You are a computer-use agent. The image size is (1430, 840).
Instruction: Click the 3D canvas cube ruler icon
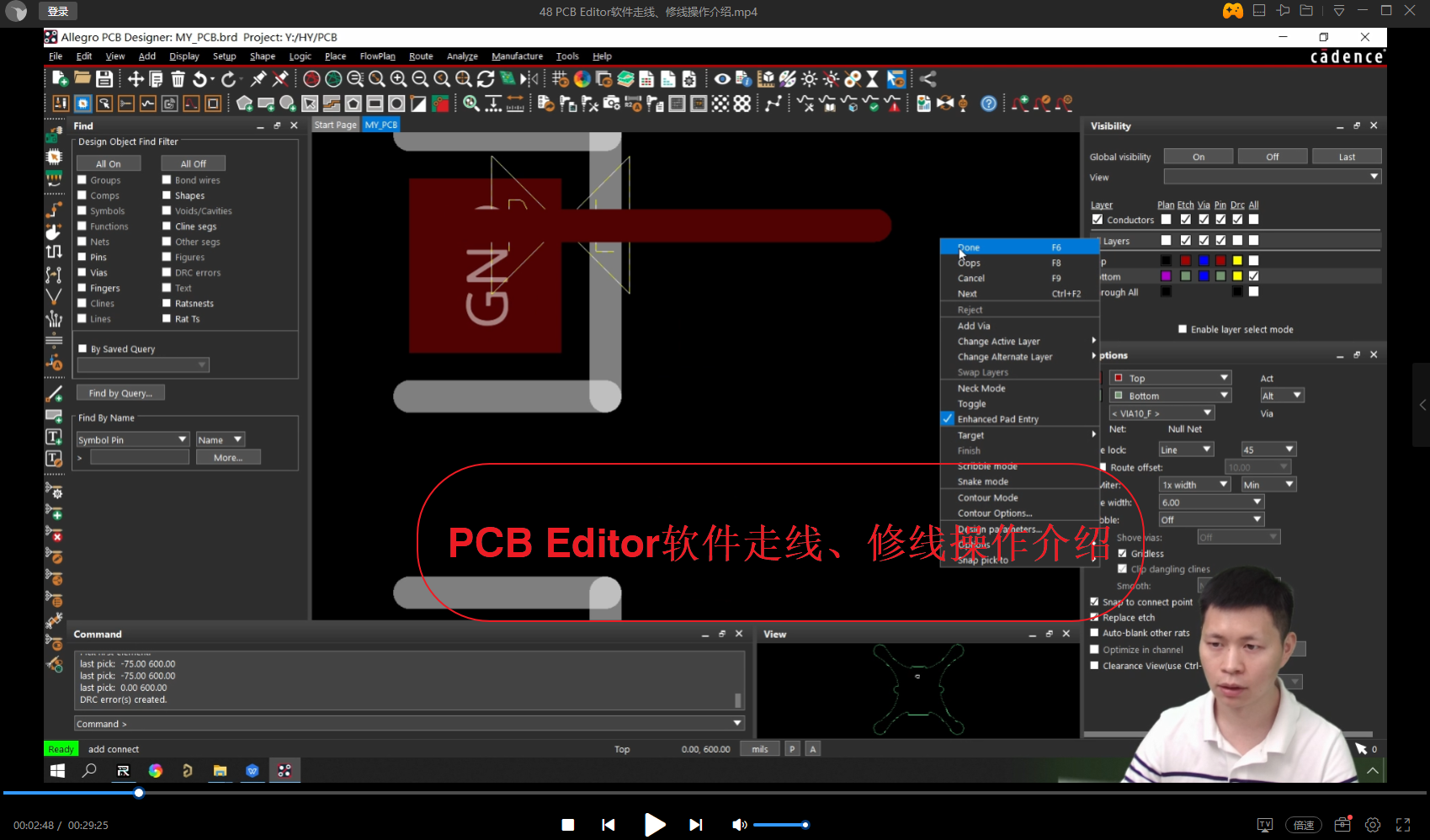point(766,78)
